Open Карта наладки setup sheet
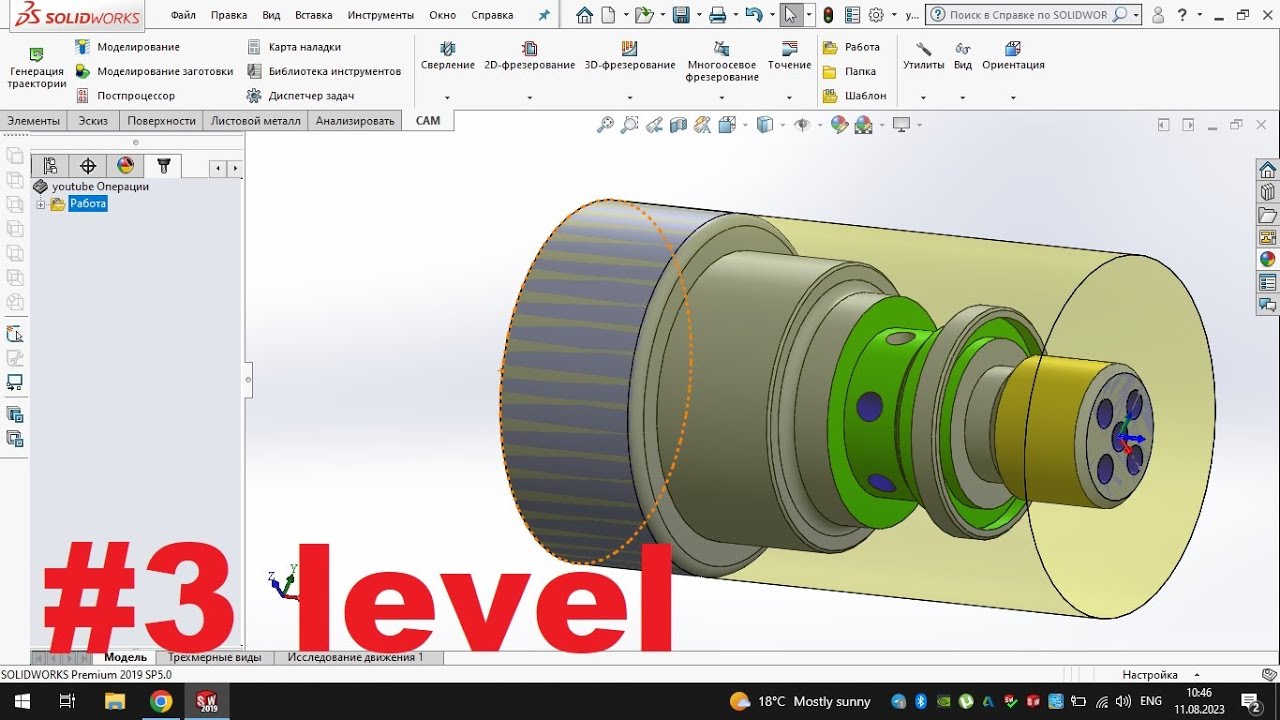1280x720 pixels. coord(293,47)
